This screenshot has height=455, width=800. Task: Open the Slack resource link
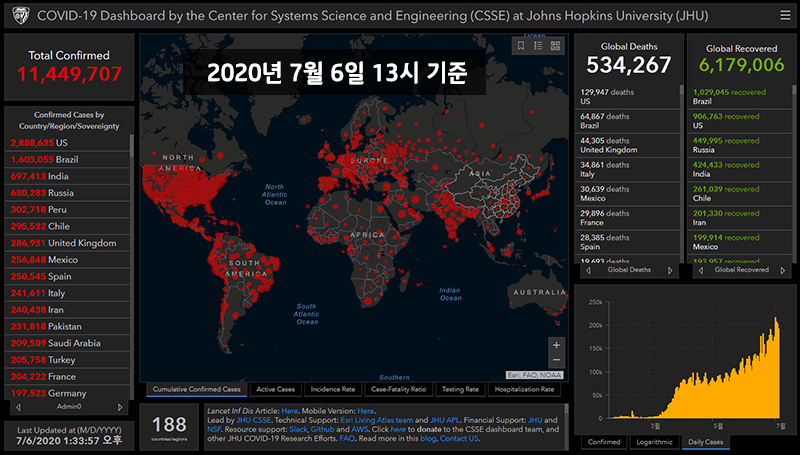298,429
